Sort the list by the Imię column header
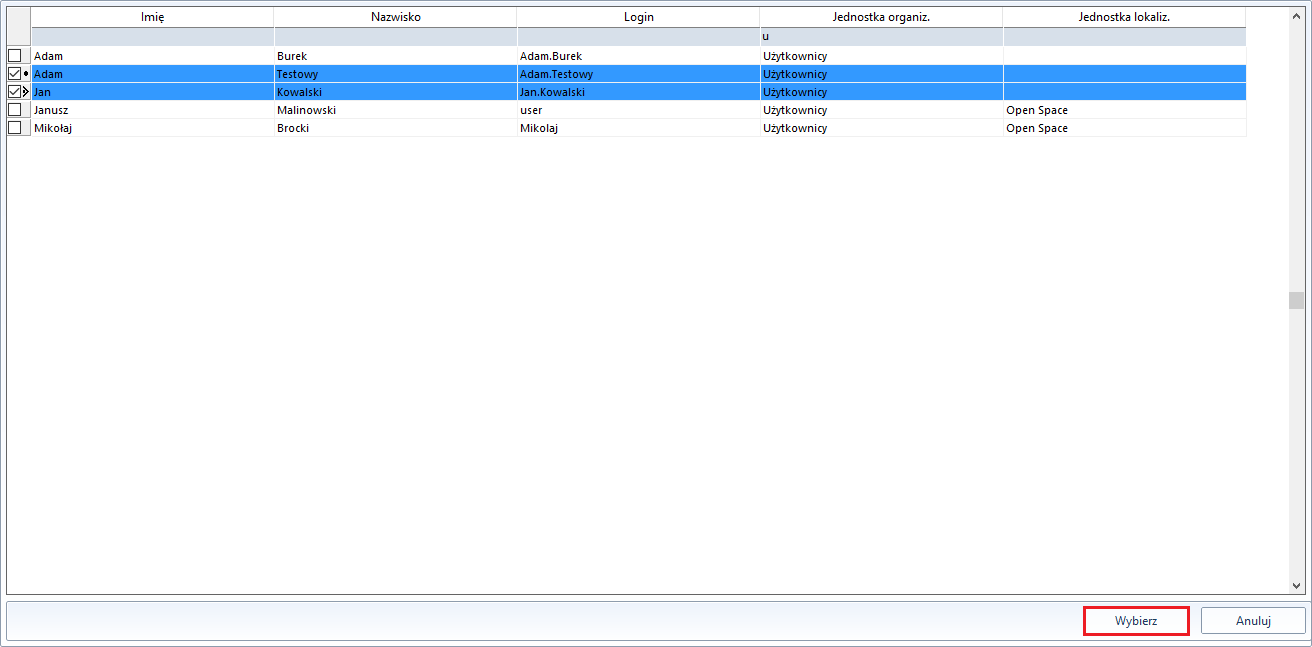 click(x=152, y=17)
